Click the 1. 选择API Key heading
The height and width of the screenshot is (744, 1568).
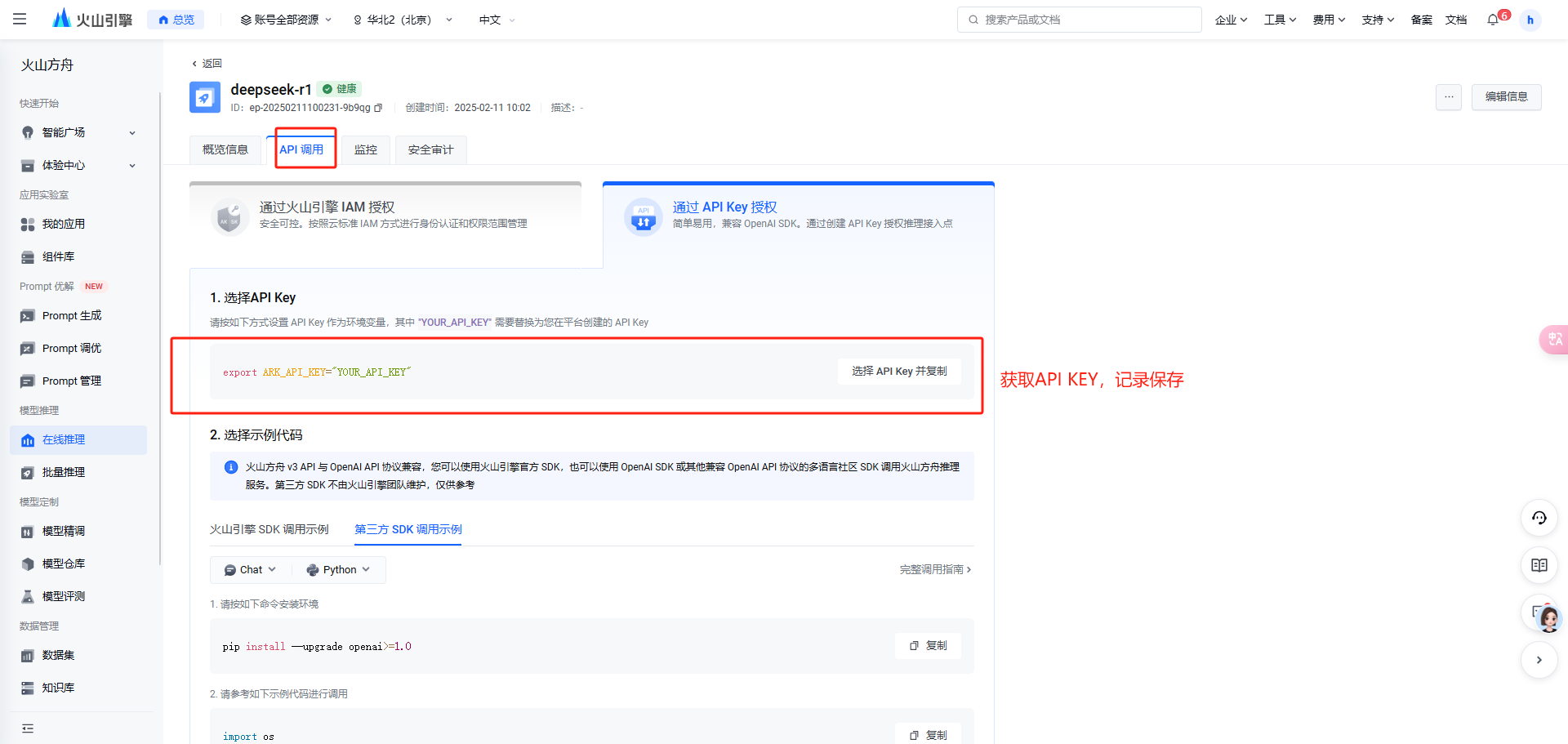(253, 297)
